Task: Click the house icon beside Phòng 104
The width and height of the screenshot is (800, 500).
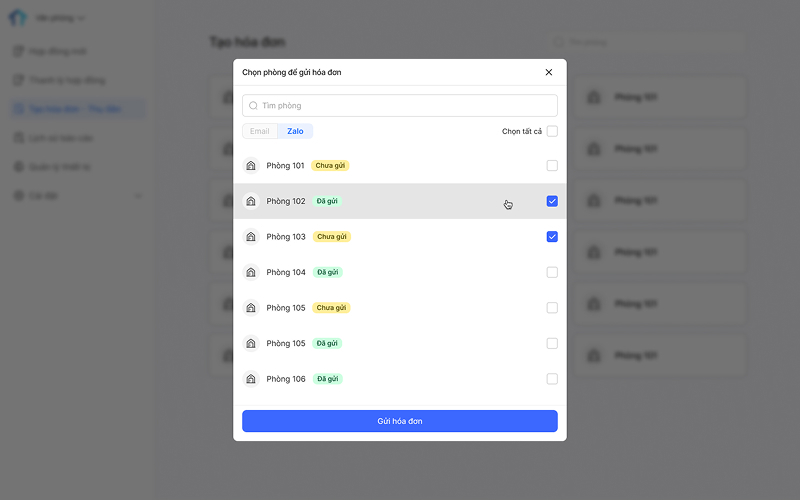Action: (x=251, y=272)
